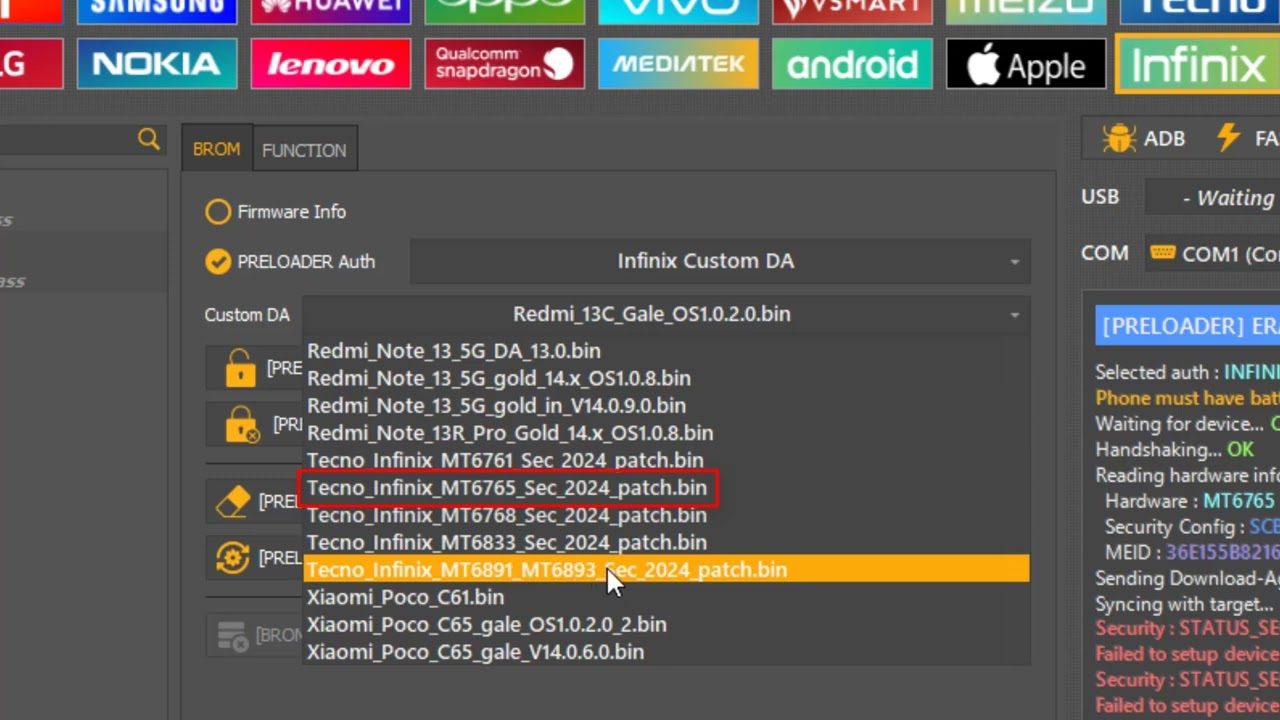Click the 'Handshaking... OK' log line
The width and height of the screenshot is (1280, 720).
click(x=1174, y=450)
